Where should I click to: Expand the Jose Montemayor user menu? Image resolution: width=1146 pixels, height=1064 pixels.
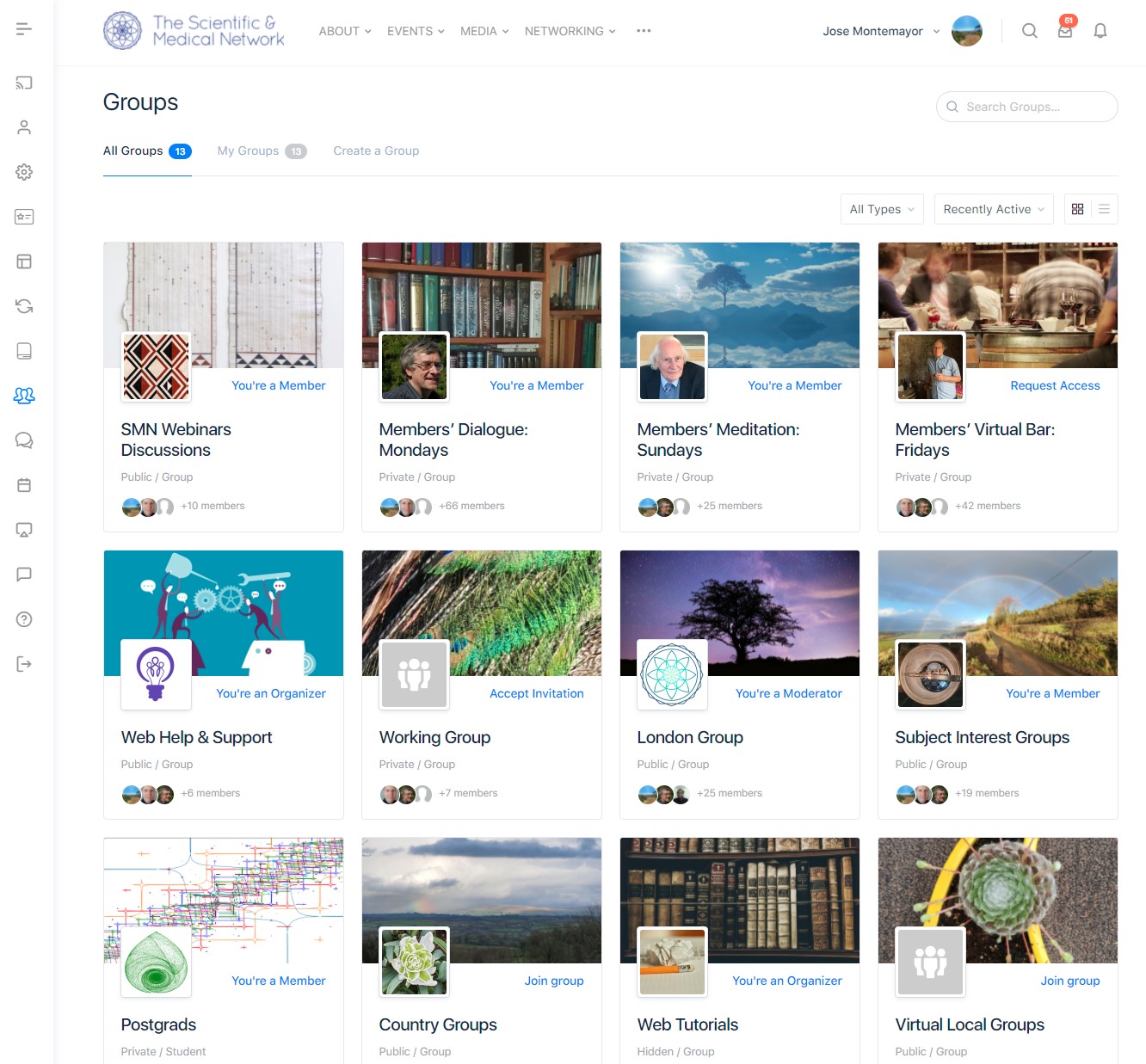click(881, 31)
